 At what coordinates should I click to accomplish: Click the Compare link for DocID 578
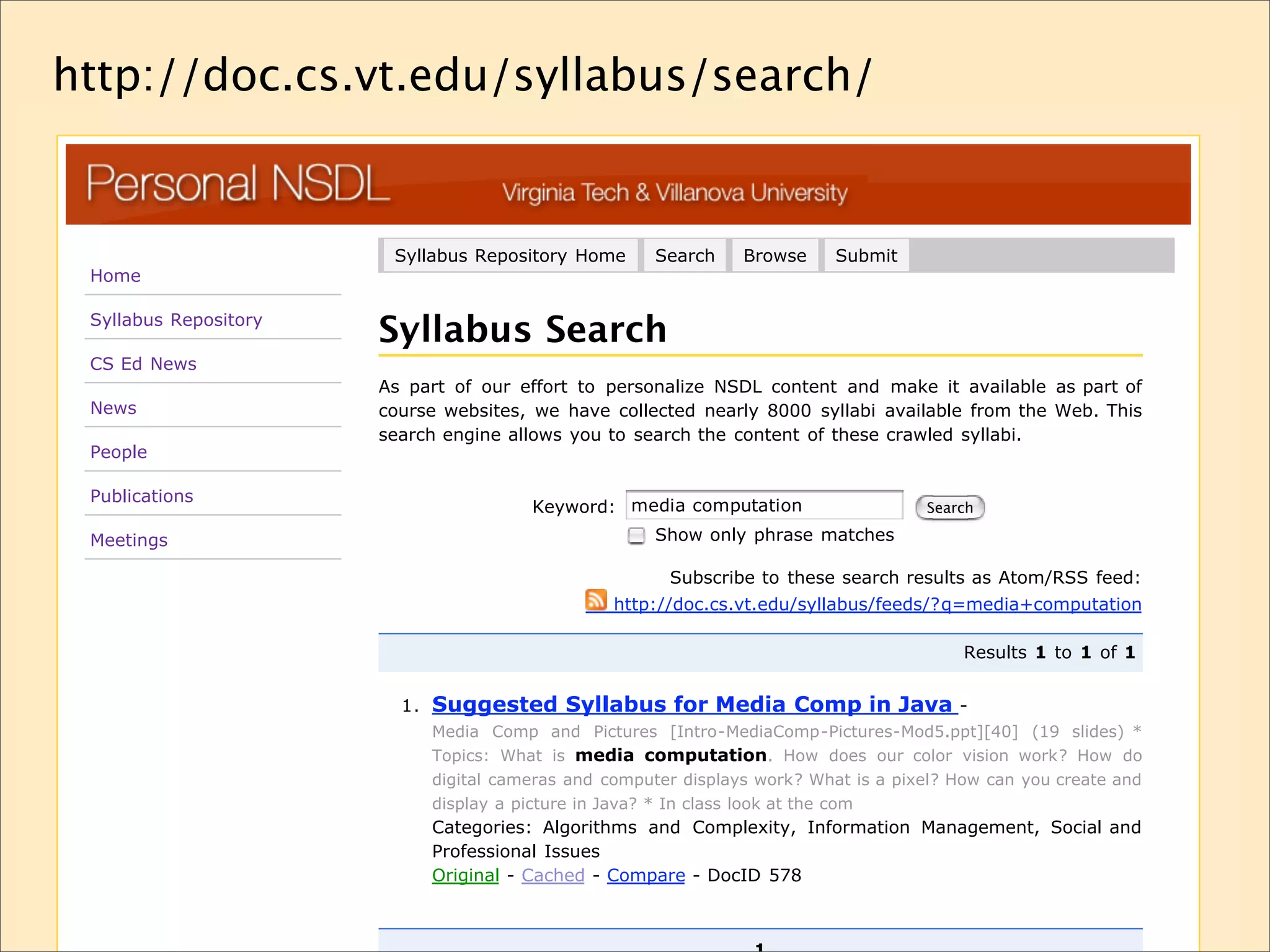(x=646, y=875)
